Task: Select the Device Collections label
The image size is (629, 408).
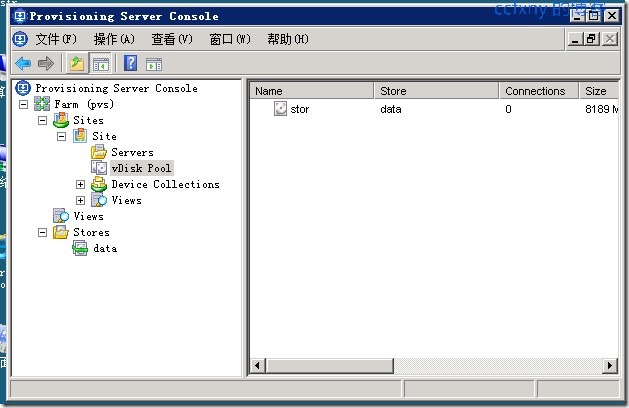Action: [x=165, y=184]
